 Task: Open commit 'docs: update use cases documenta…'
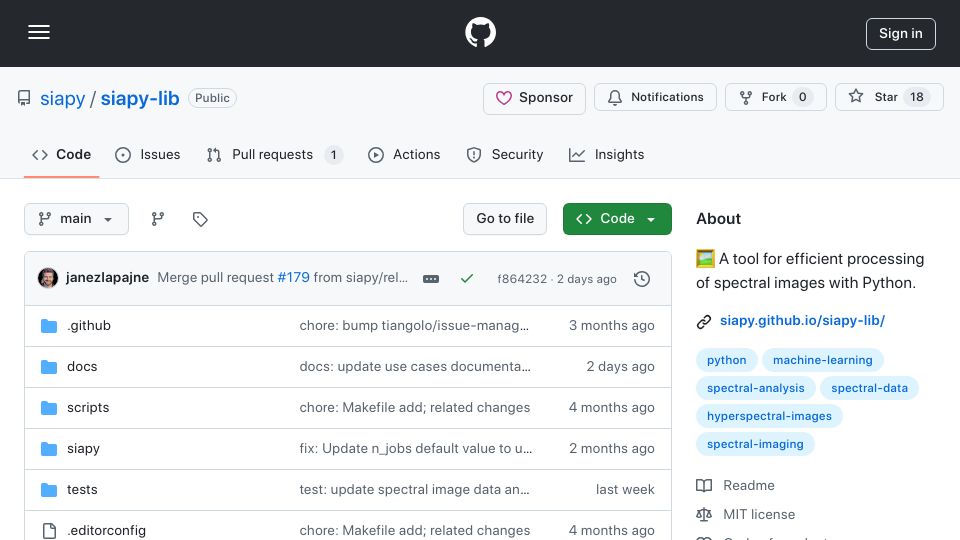(x=414, y=367)
